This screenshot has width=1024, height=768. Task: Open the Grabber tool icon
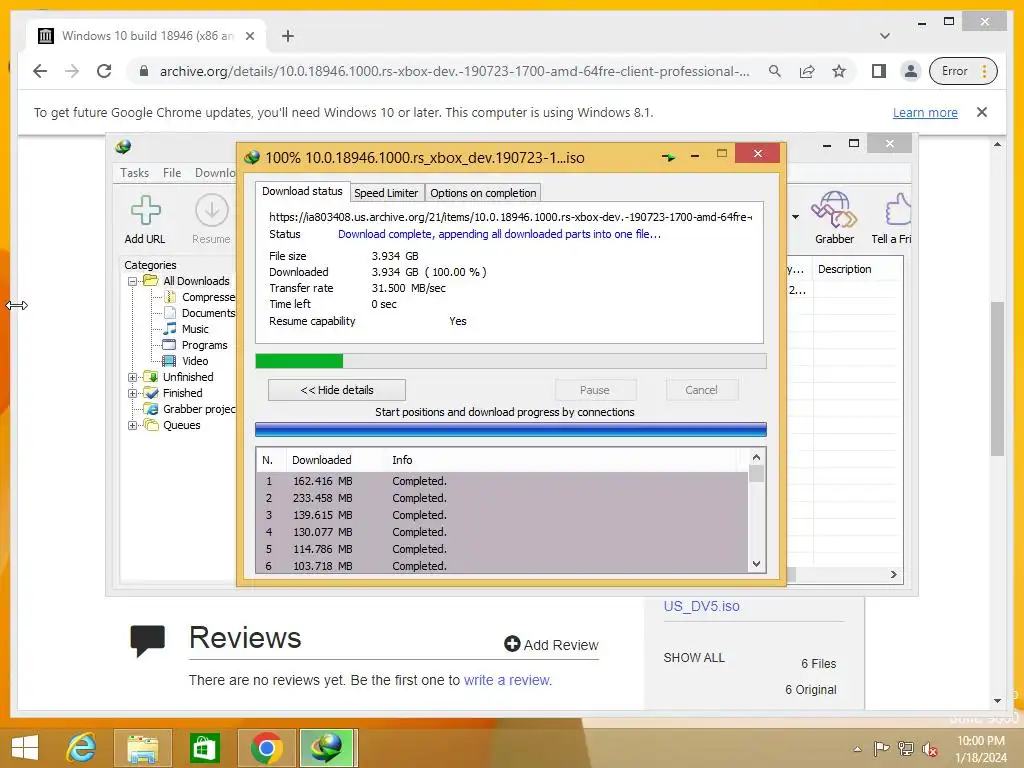coord(834,209)
